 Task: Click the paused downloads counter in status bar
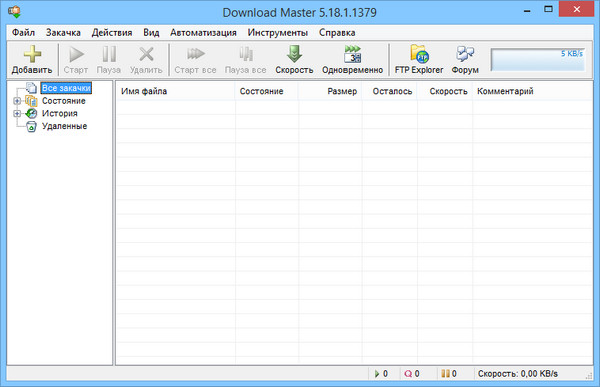449,374
